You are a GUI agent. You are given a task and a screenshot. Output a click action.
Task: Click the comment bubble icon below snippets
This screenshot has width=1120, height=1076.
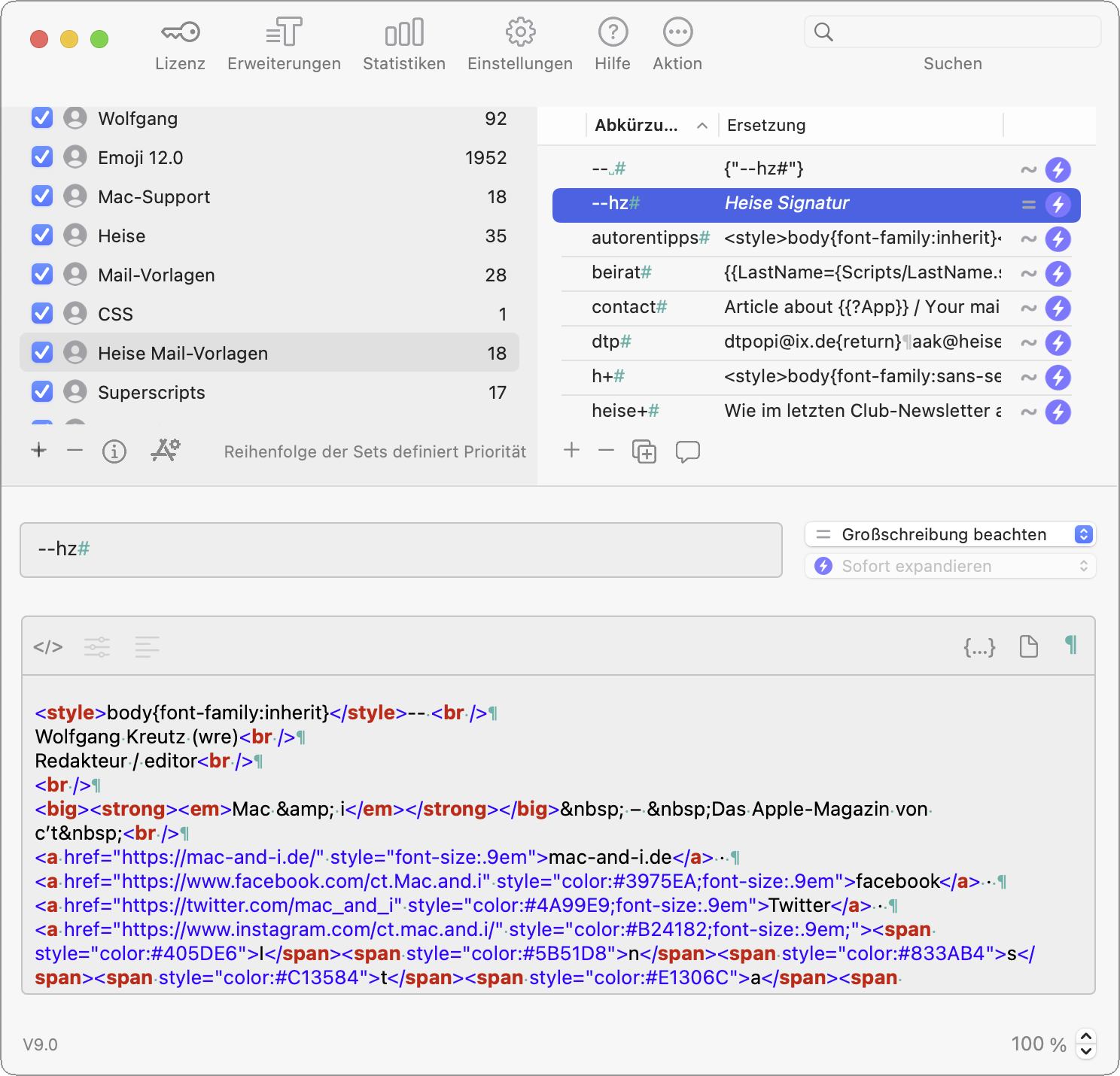coord(687,451)
